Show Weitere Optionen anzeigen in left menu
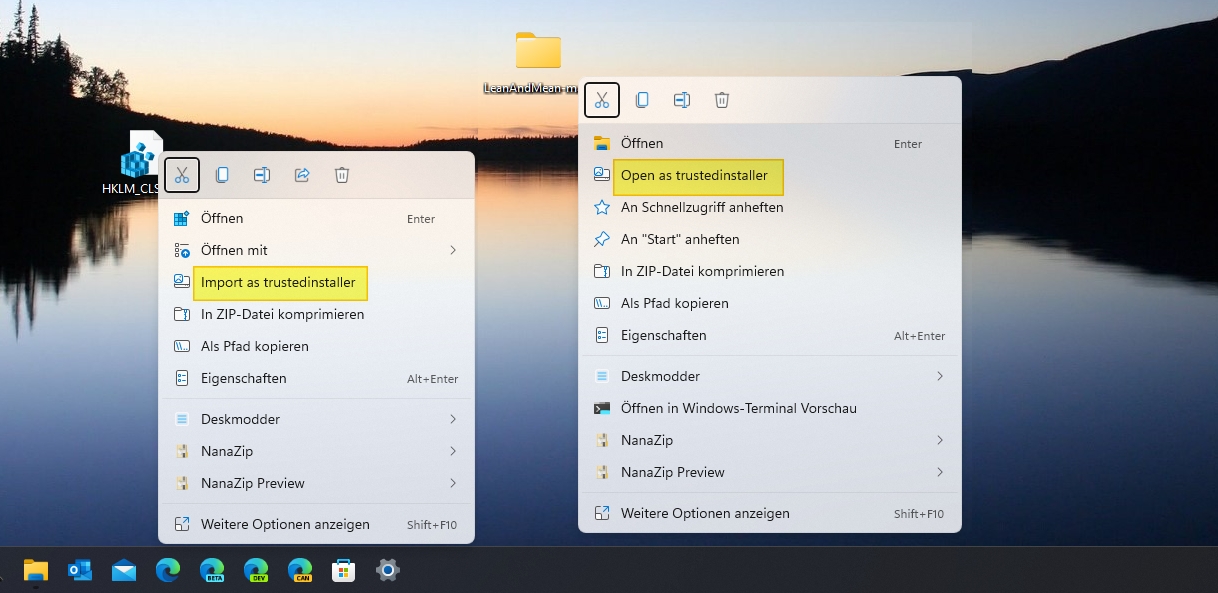The image size is (1218, 593). point(316,524)
